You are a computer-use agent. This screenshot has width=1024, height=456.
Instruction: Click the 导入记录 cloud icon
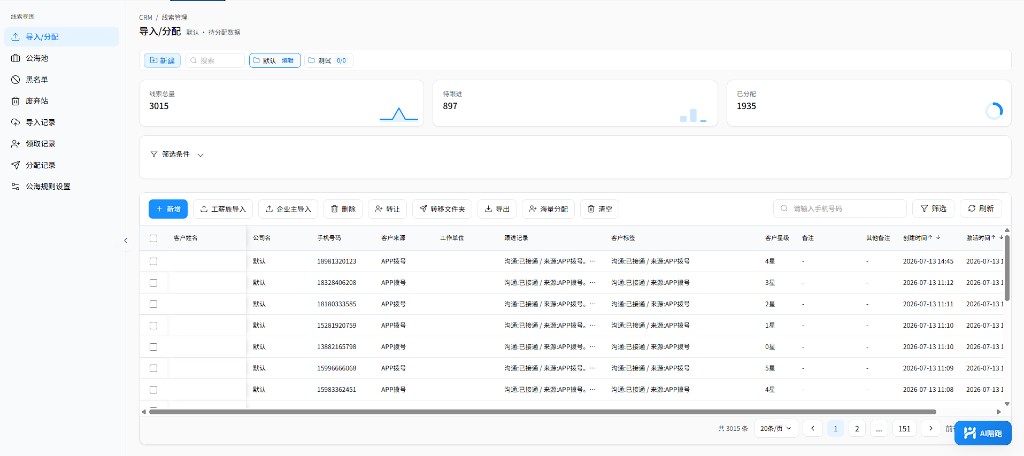coord(16,122)
